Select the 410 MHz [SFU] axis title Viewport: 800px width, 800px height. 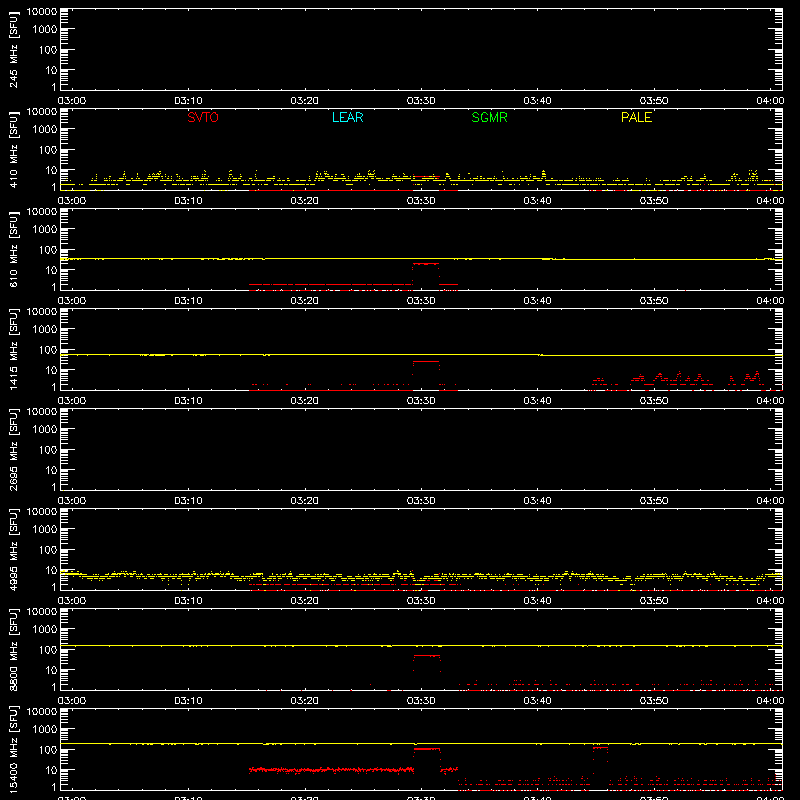tap(13, 149)
